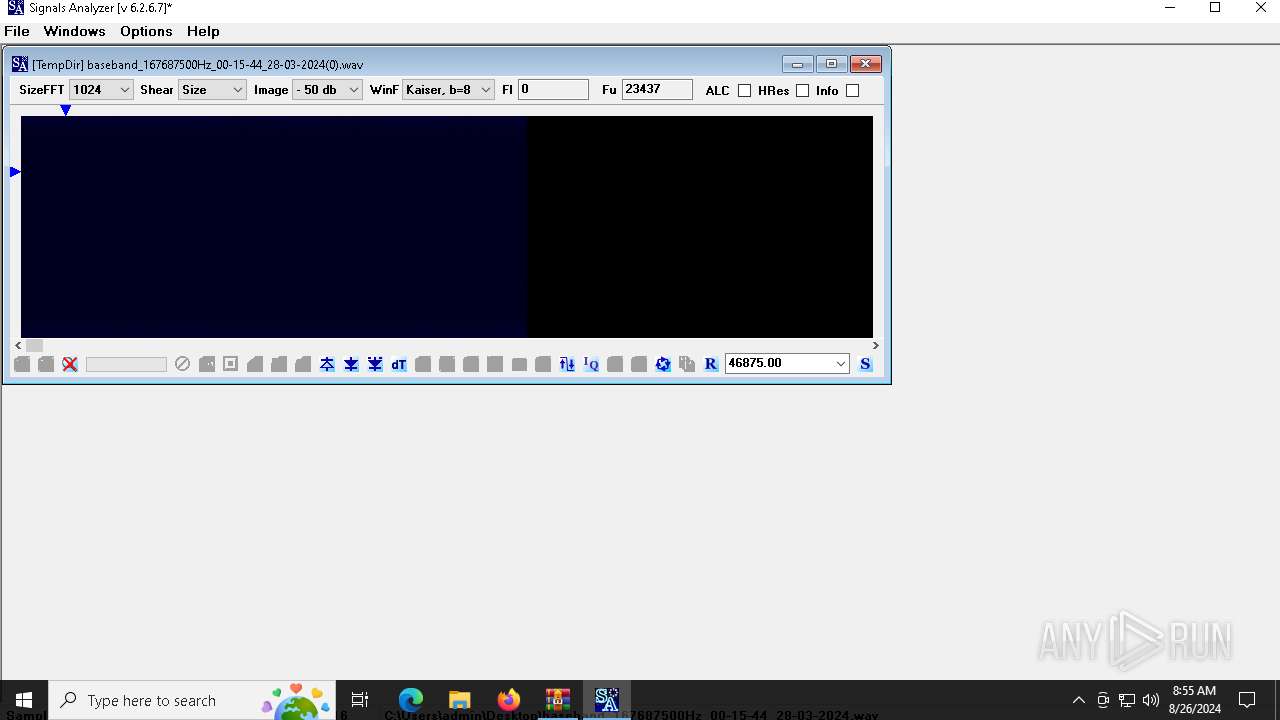Viewport: 1280px width, 720px height.
Task: Click the blue left-side triangle marker
Action: (x=15, y=172)
